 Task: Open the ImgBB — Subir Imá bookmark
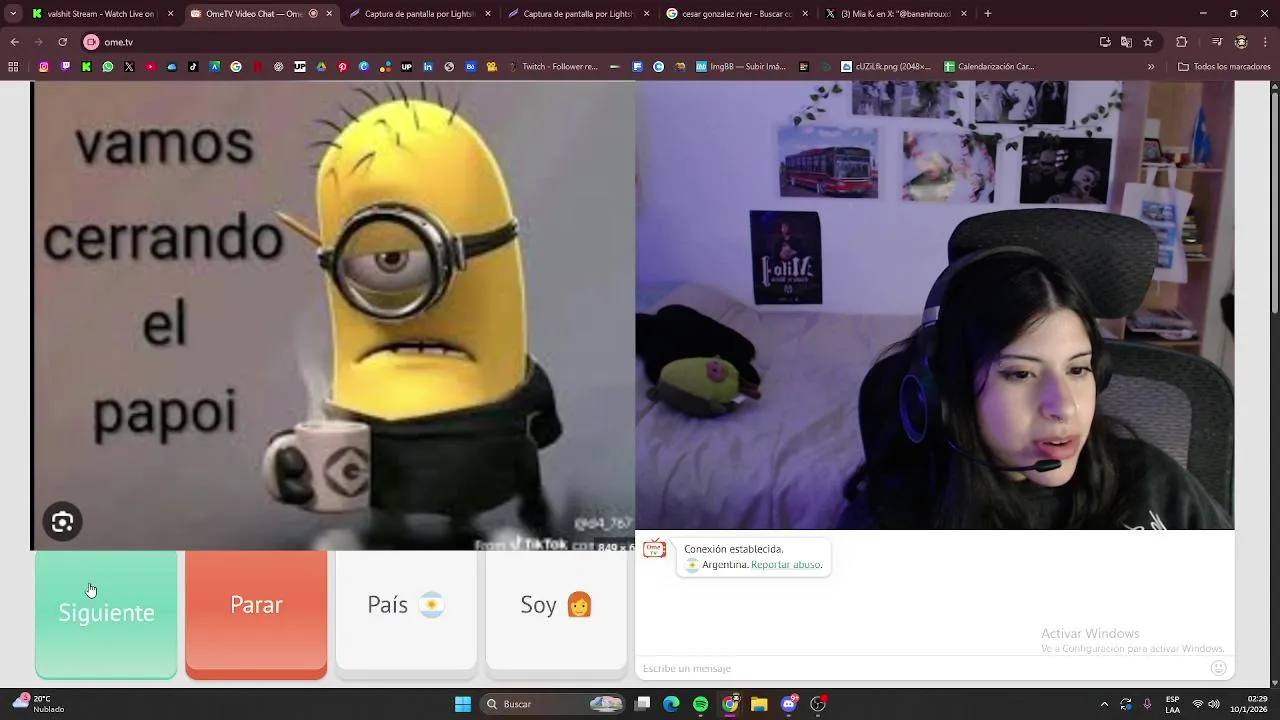739,67
